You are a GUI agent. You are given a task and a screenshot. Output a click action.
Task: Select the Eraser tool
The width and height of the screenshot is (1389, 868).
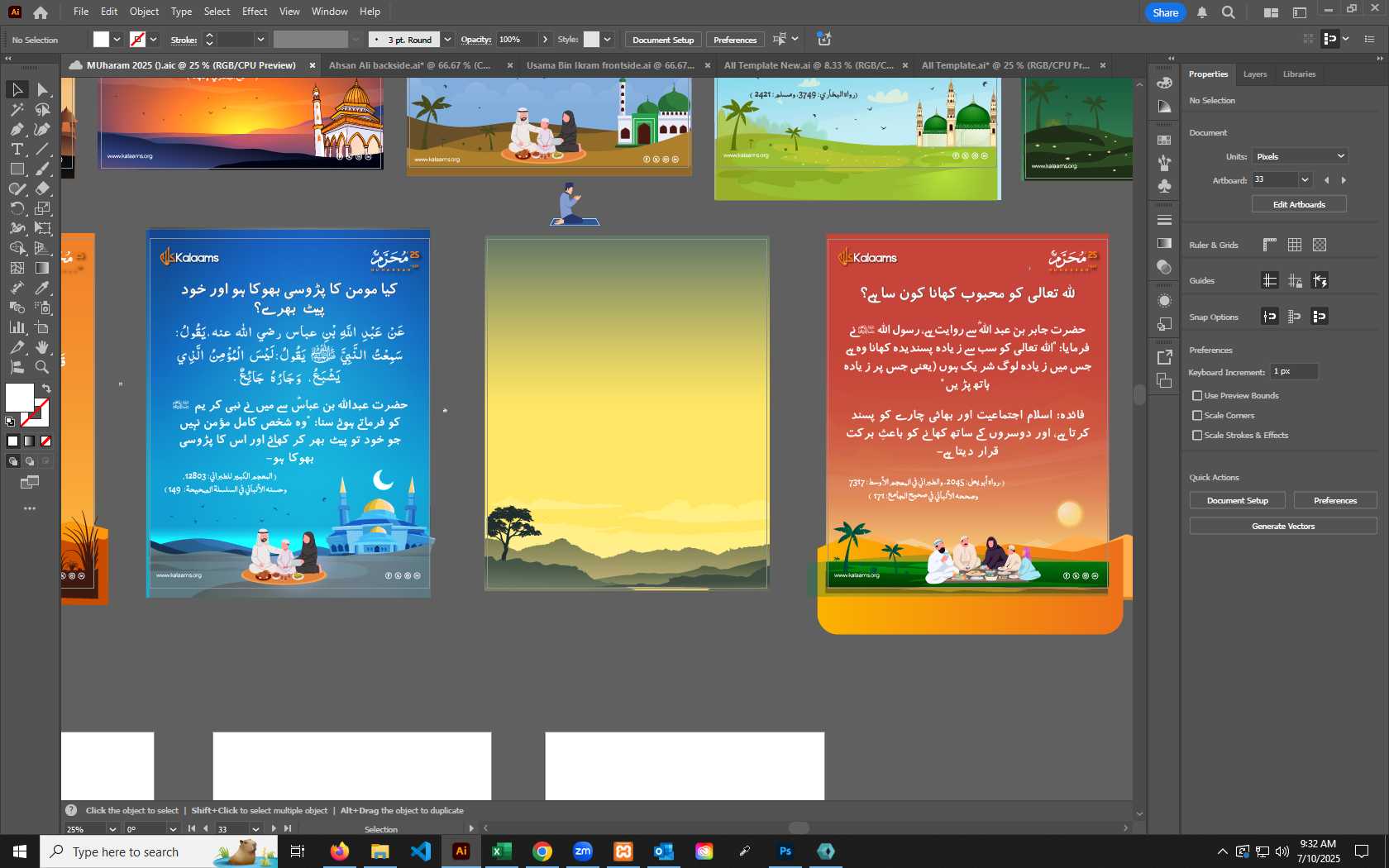[43, 188]
